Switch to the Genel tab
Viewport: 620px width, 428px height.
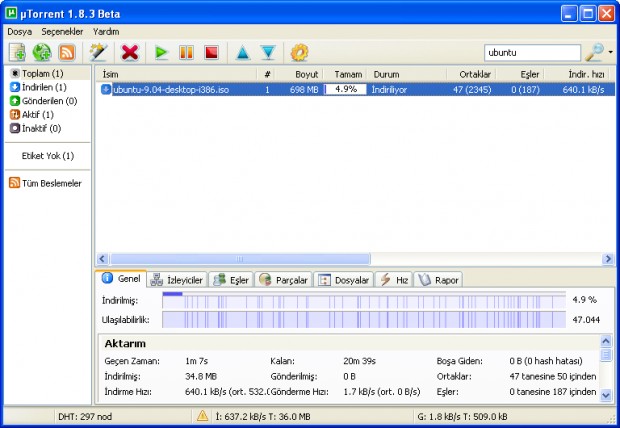[121, 279]
